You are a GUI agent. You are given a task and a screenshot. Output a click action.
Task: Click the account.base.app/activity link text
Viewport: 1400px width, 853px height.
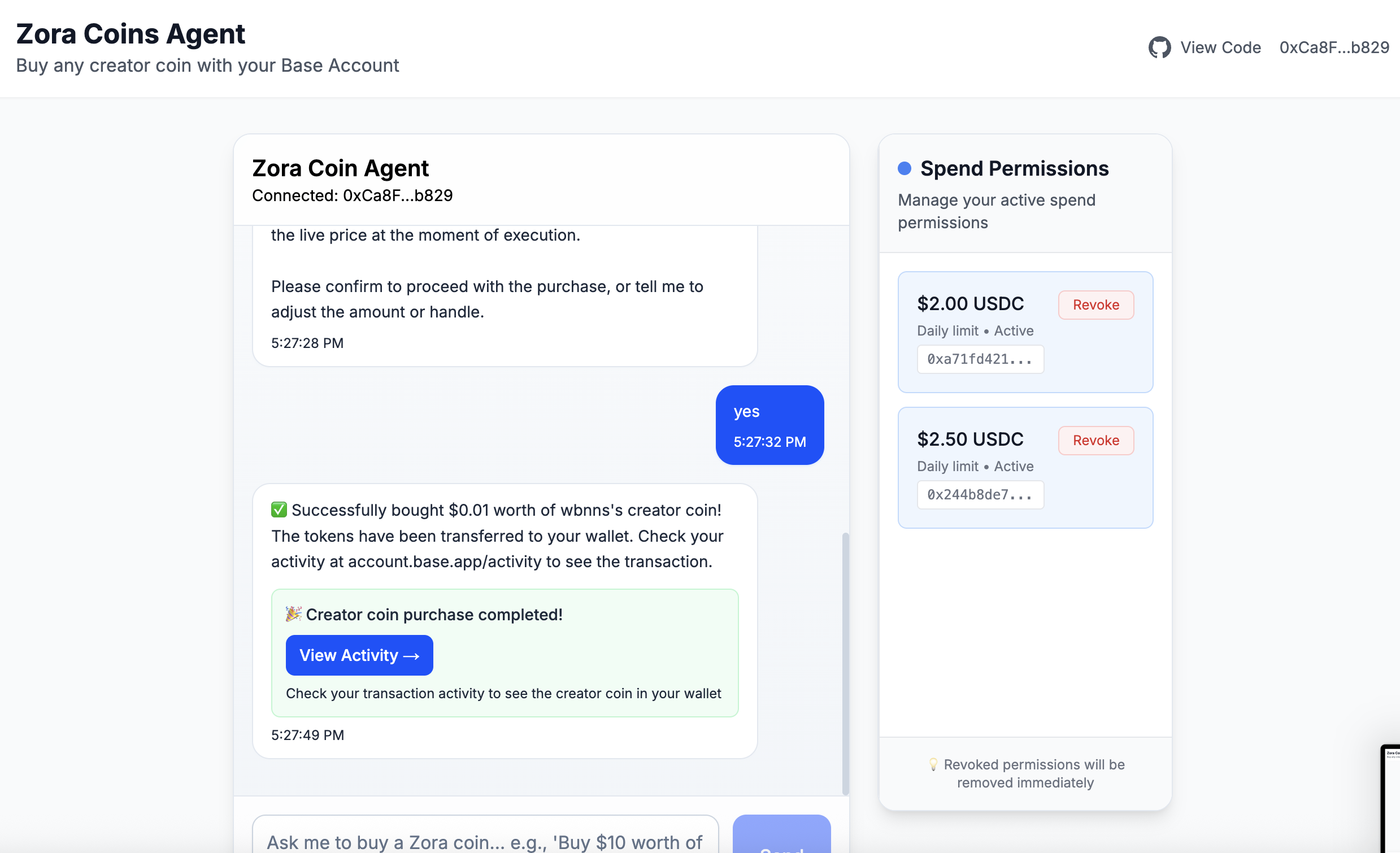[x=440, y=561]
